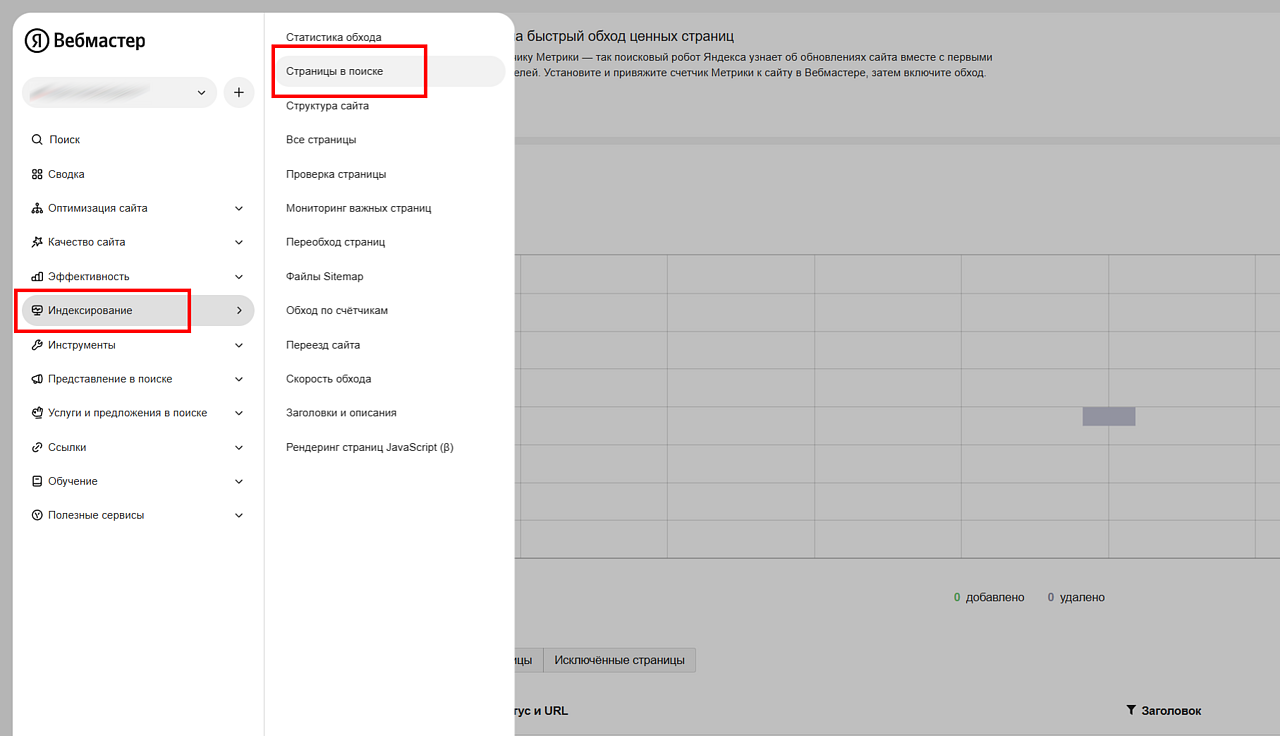Open Рендеринг страниц JavaScript item
Viewport: 1280px width, 736px height.
tap(369, 447)
